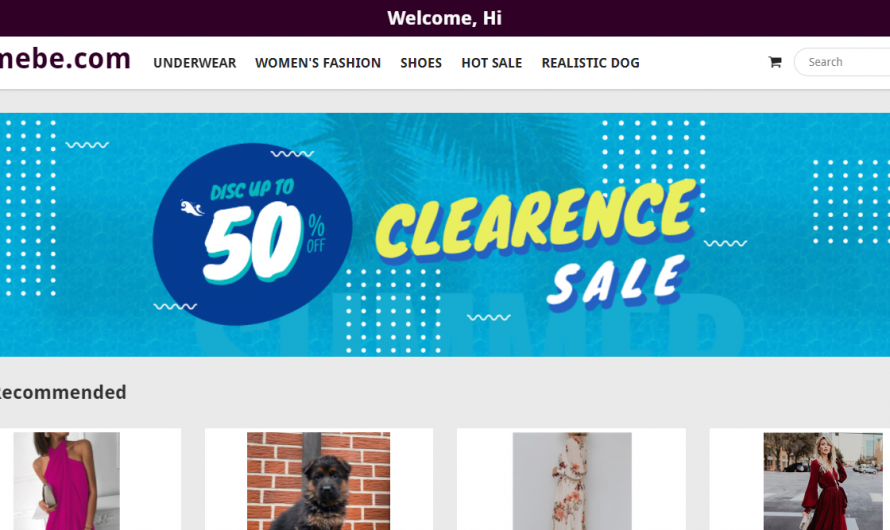Image resolution: width=890 pixels, height=530 pixels.
Task: Click the wave logo icon in banner
Action: (x=192, y=208)
